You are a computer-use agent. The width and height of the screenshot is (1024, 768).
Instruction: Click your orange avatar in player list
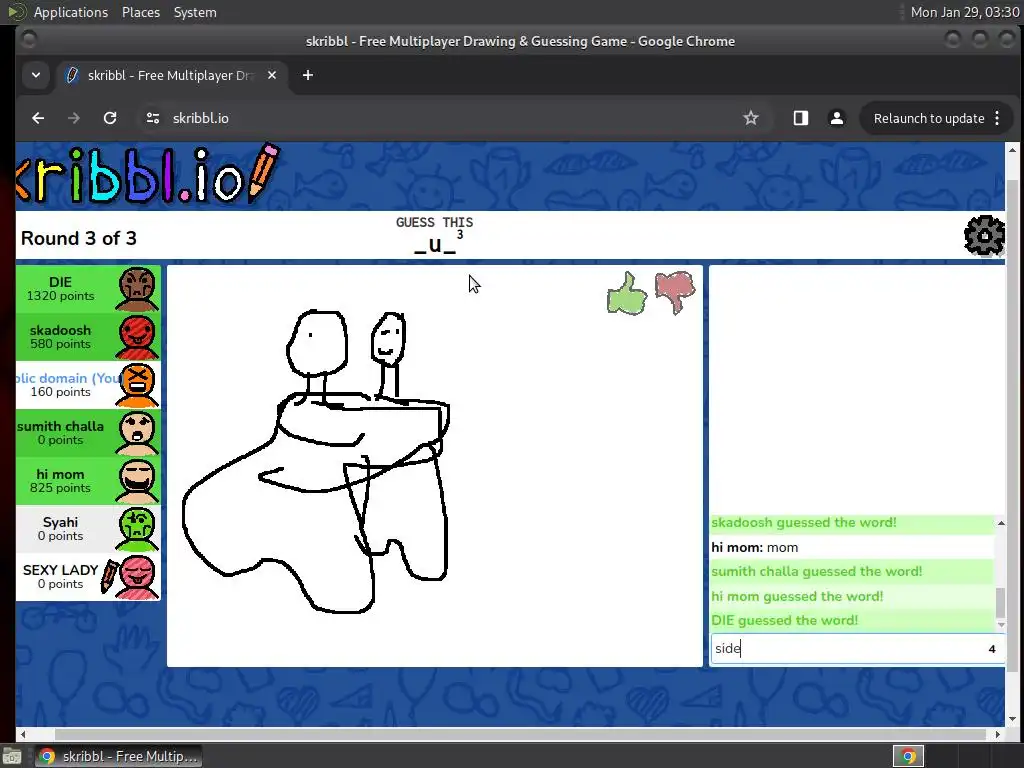point(138,385)
